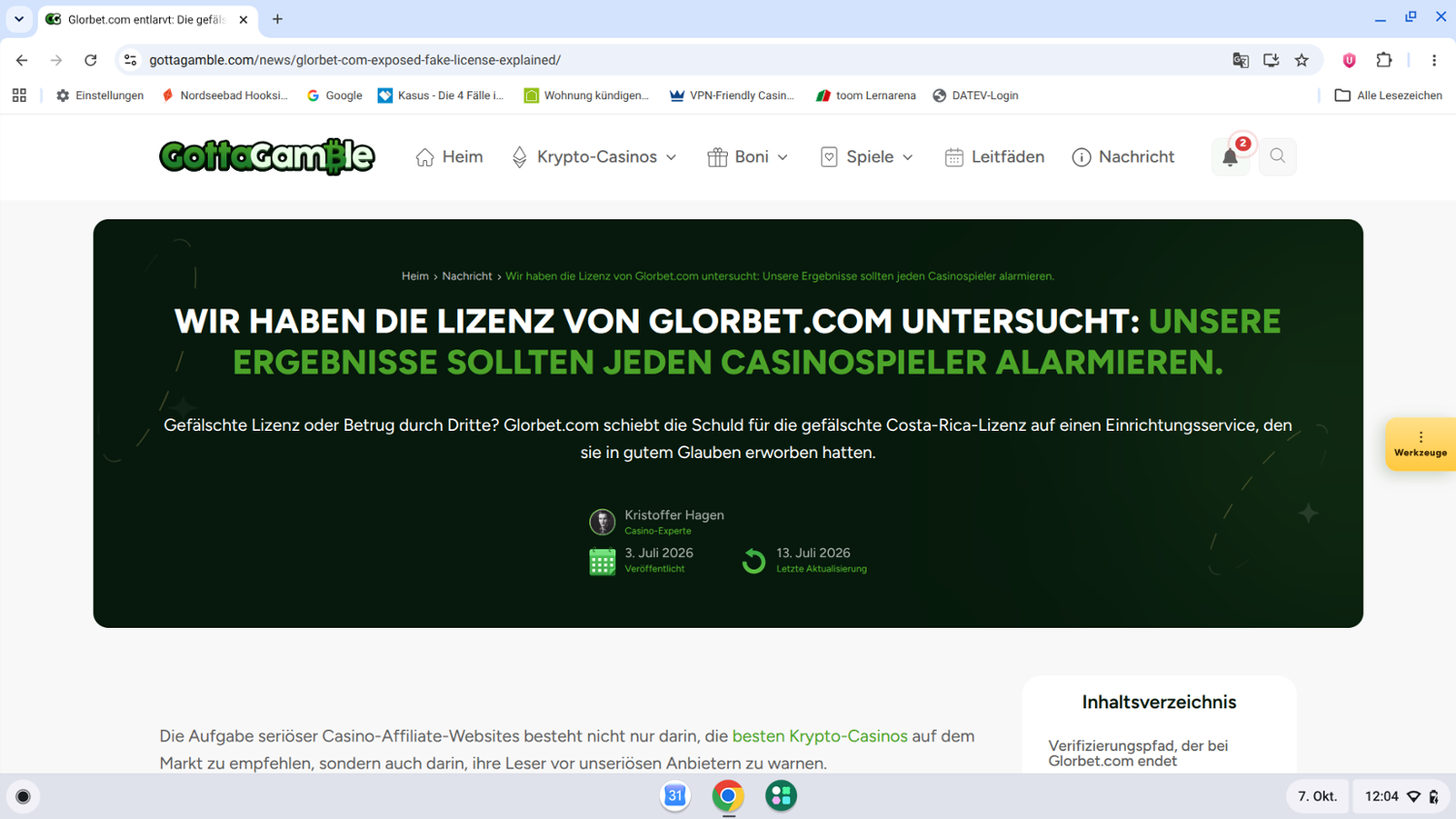This screenshot has width=1456, height=819.
Task: Reload the page
Action: pos(90,60)
